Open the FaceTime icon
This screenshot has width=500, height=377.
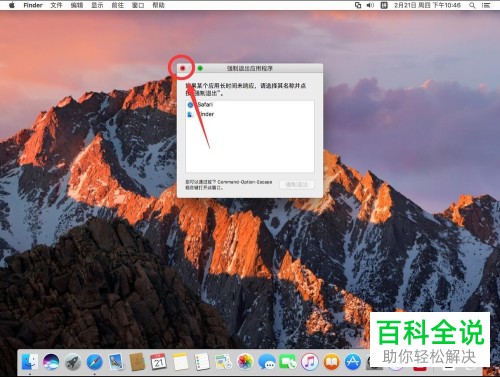288,362
